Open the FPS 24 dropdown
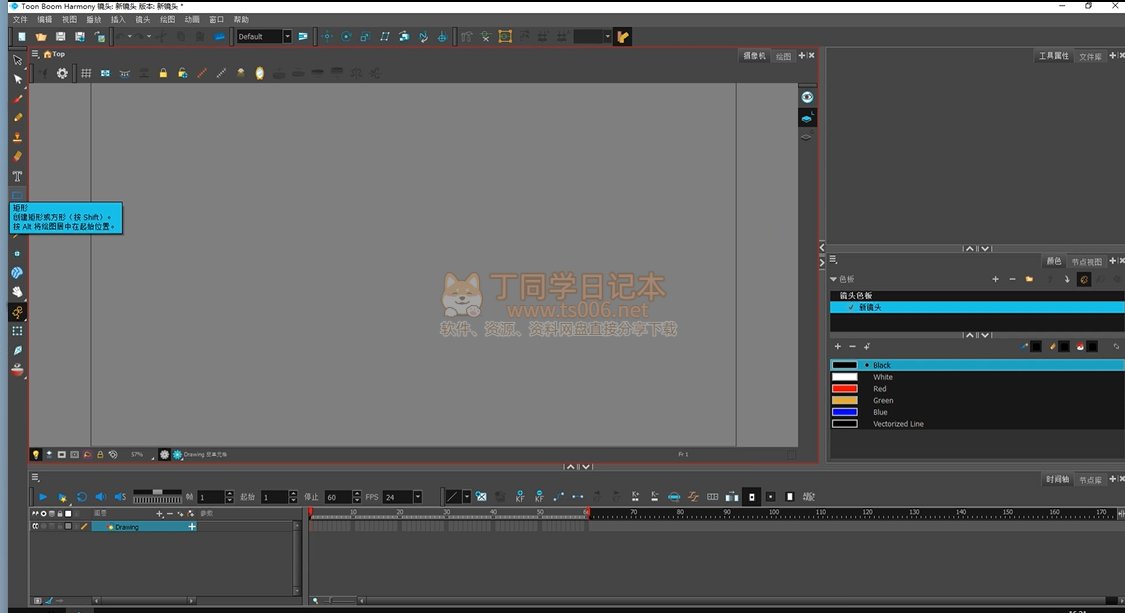This screenshot has width=1125, height=613. pyautogui.click(x=417, y=497)
